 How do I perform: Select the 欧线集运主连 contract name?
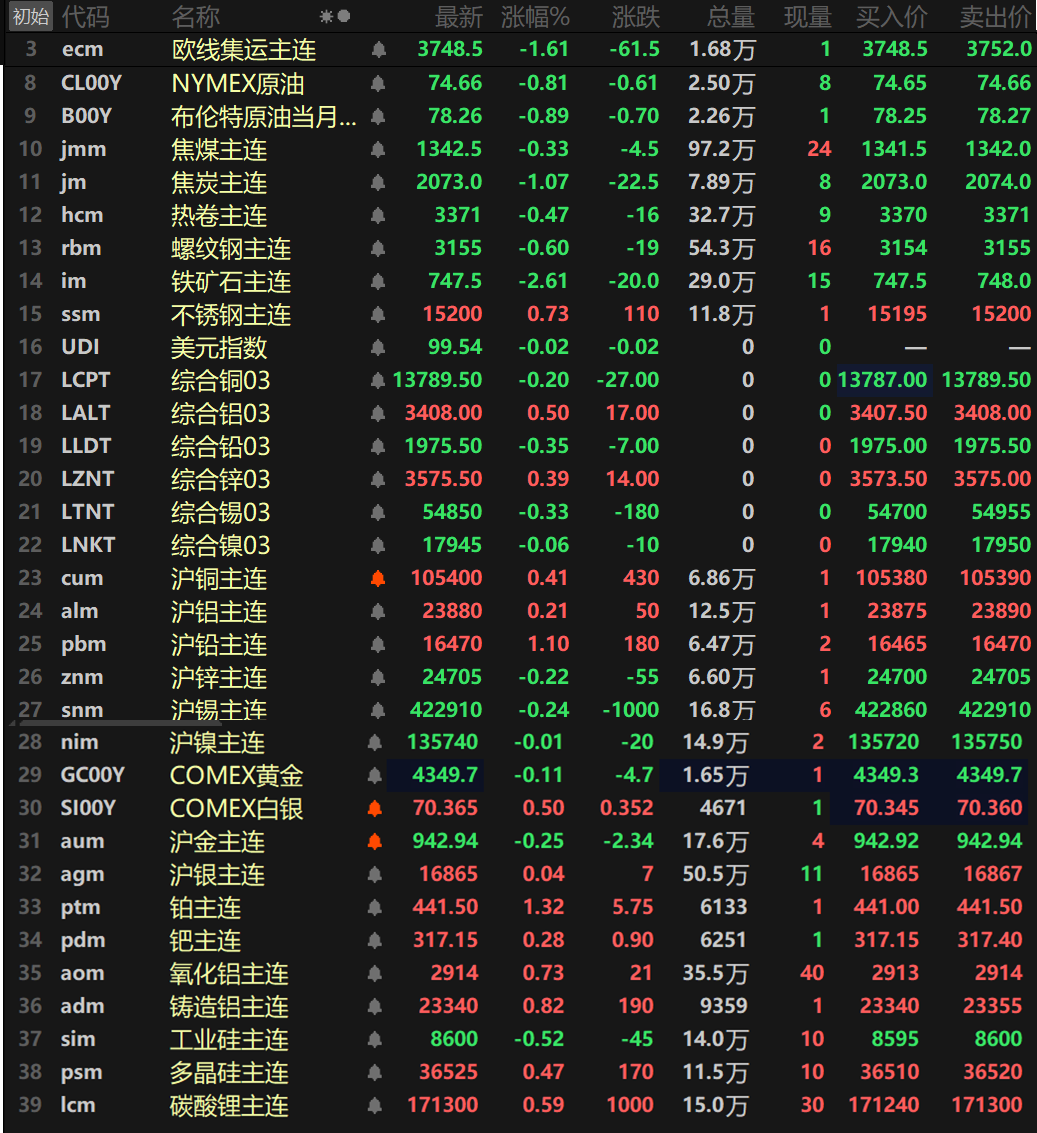point(244,50)
